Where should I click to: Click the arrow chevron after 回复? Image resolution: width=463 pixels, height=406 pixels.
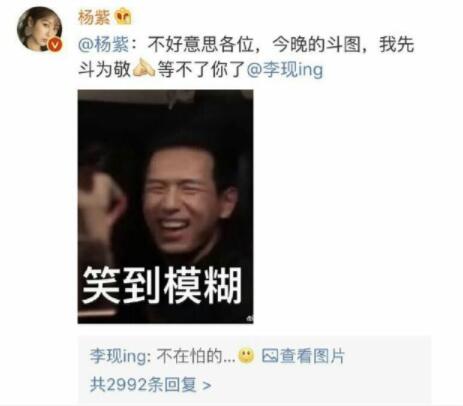[207, 386]
